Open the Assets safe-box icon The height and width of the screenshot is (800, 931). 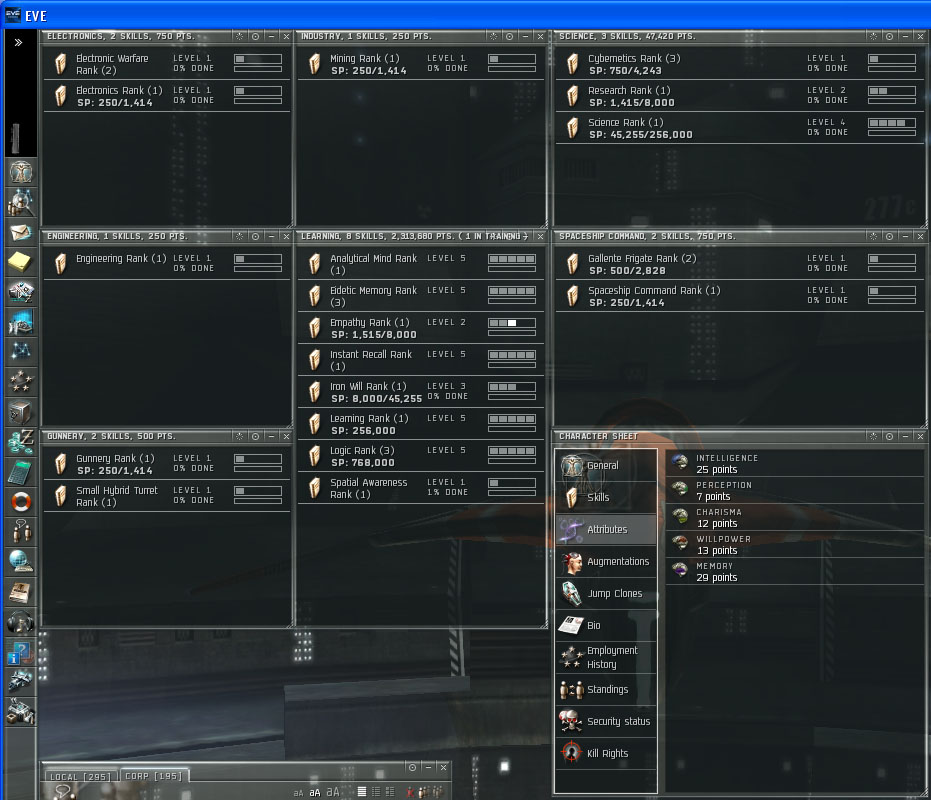(x=21, y=412)
